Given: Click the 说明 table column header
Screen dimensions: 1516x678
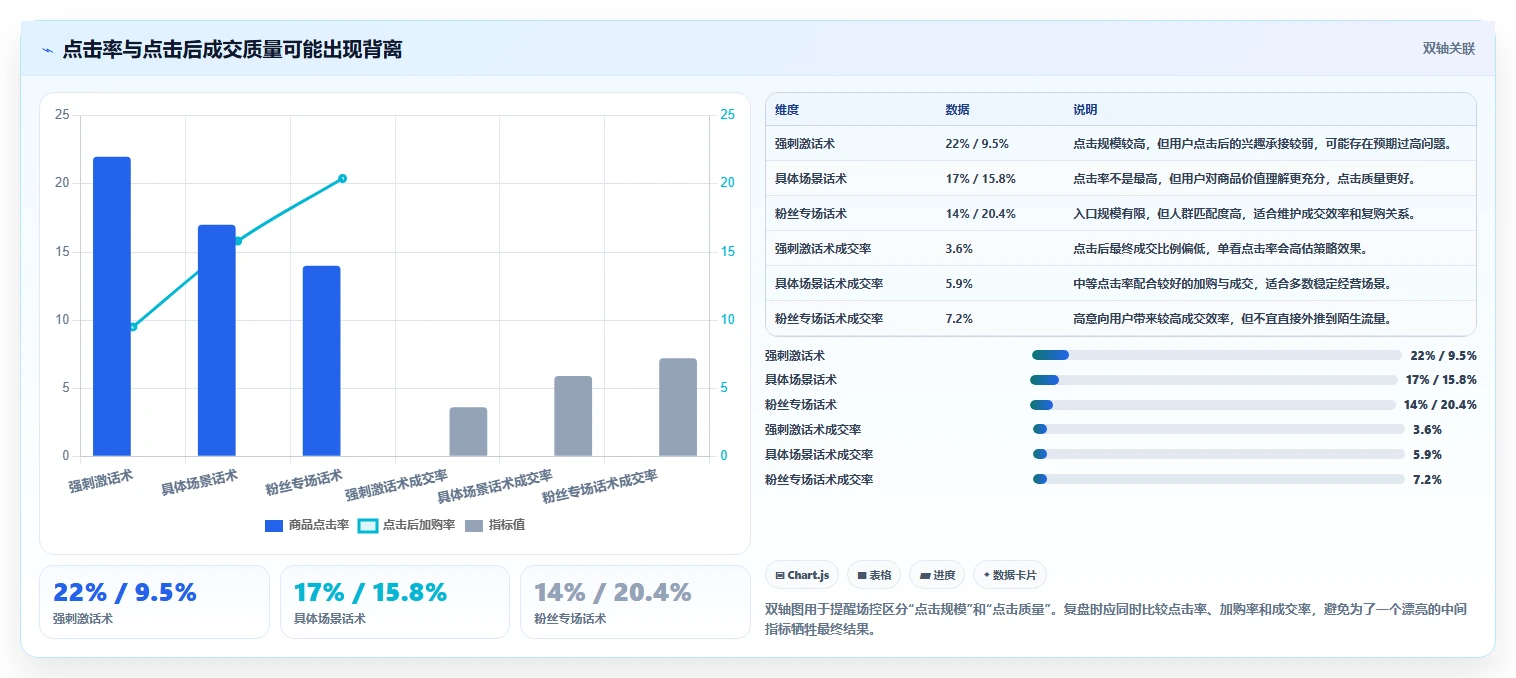Looking at the screenshot, I should pyautogui.click(x=1085, y=110).
